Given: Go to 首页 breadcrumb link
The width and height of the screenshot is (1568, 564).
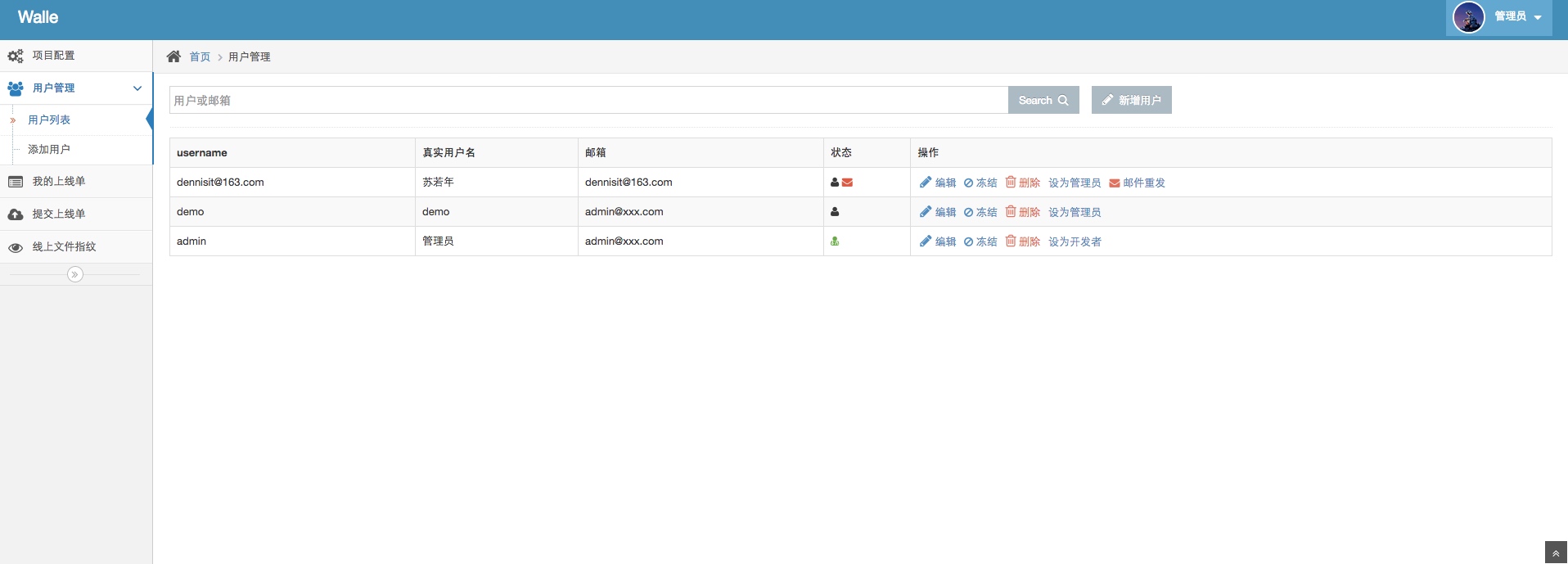Looking at the screenshot, I should pyautogui.click(x=200, y=56).
